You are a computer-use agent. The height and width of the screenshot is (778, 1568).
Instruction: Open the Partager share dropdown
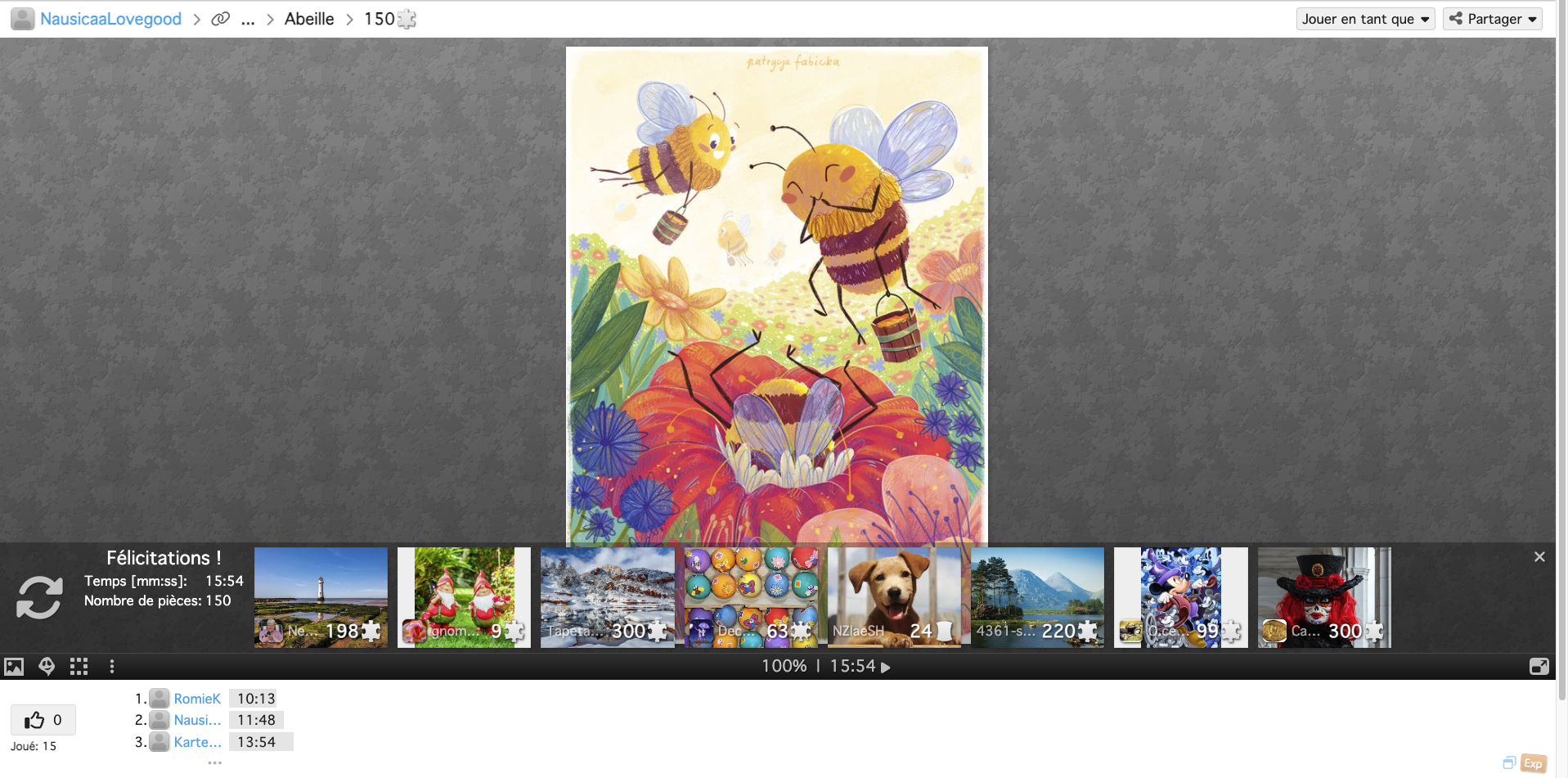1493,19
